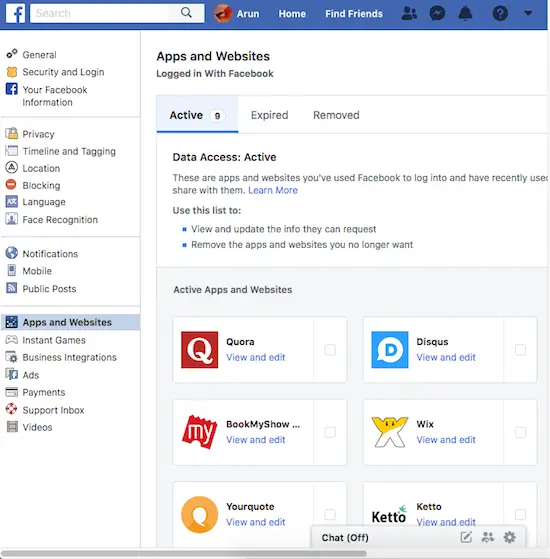Click the Notifications globe icon
550x559 pixels.
[x=12, y=253]
